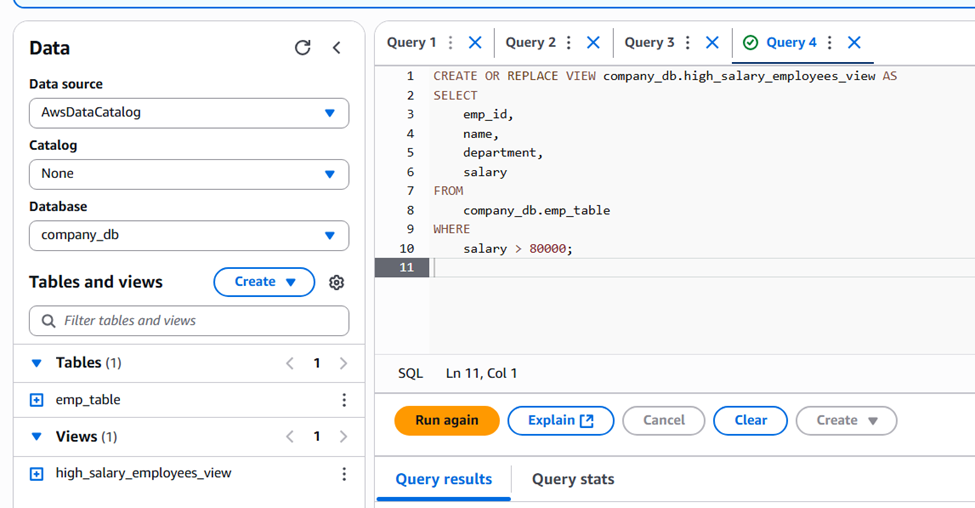
Task: Collapse the Data side panel
Action: 336,48
